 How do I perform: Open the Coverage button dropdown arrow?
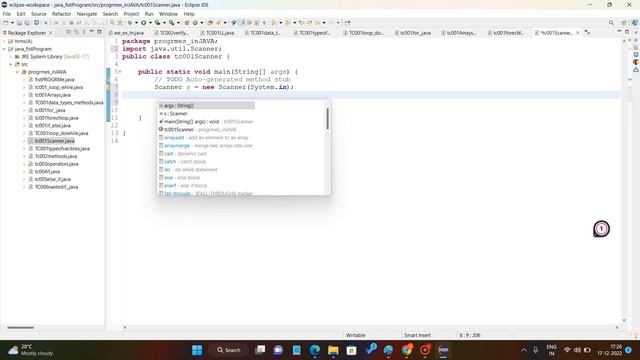click(164, 23)
